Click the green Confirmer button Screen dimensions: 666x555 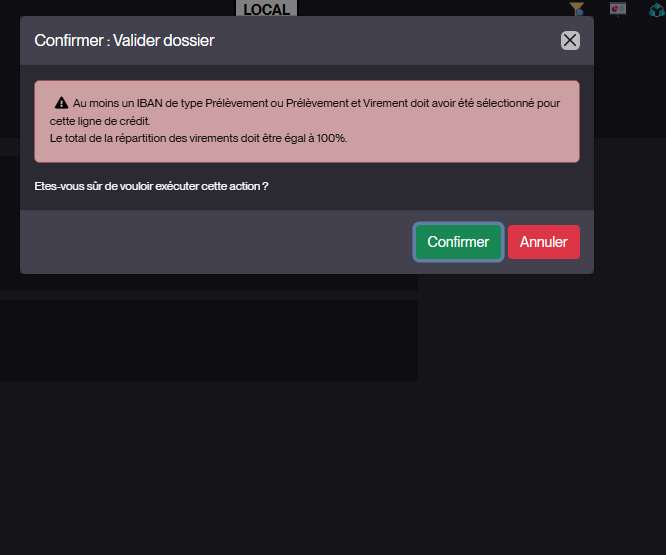(x=458, y=242)
